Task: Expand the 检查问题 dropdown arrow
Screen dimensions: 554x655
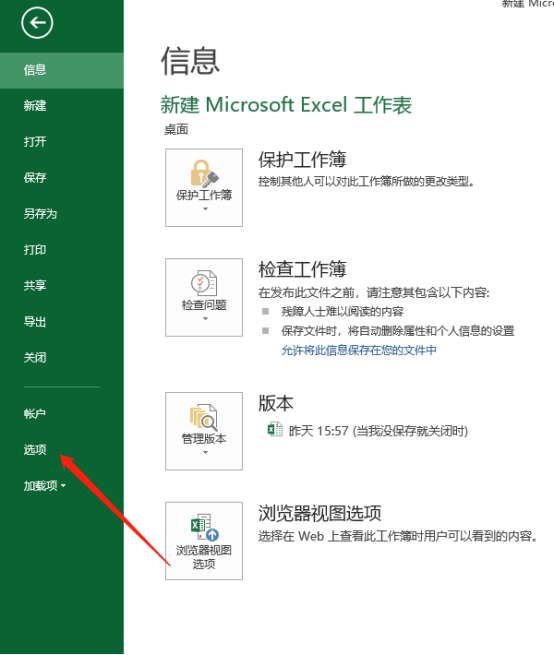Action: tap(205, 319)
